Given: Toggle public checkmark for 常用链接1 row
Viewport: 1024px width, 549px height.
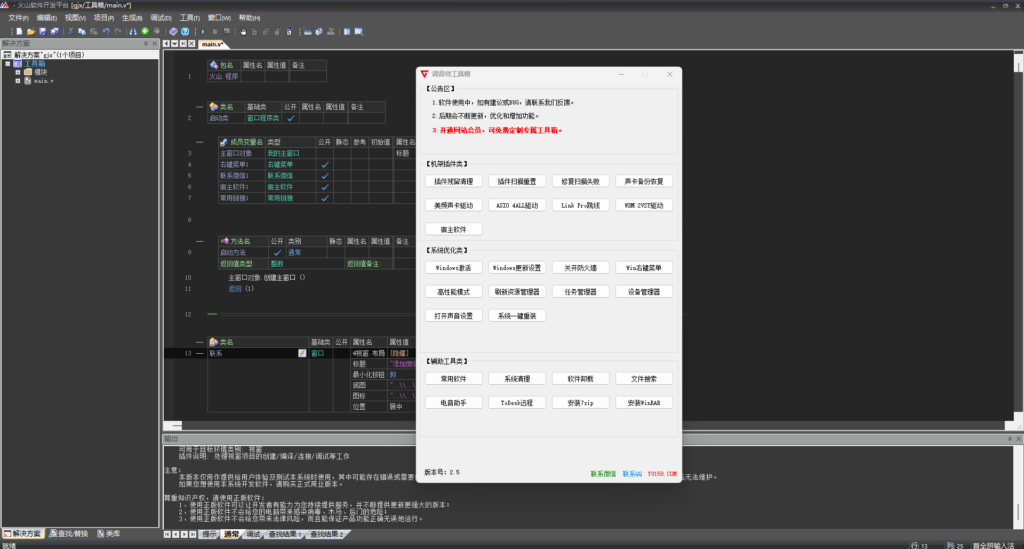Looking at the screenshot, I should click(325, 197).
